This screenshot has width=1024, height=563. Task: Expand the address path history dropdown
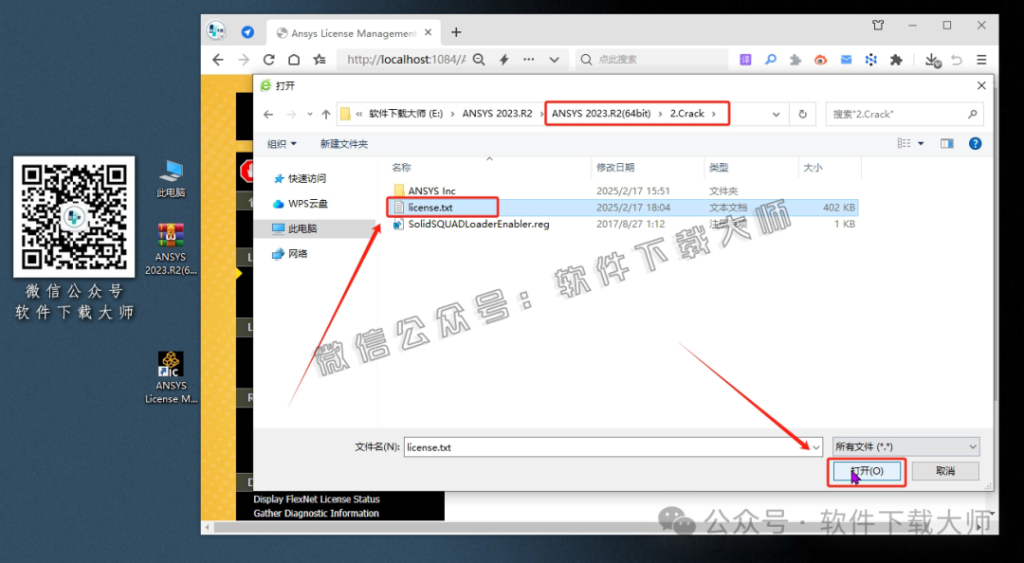point(776,114)
